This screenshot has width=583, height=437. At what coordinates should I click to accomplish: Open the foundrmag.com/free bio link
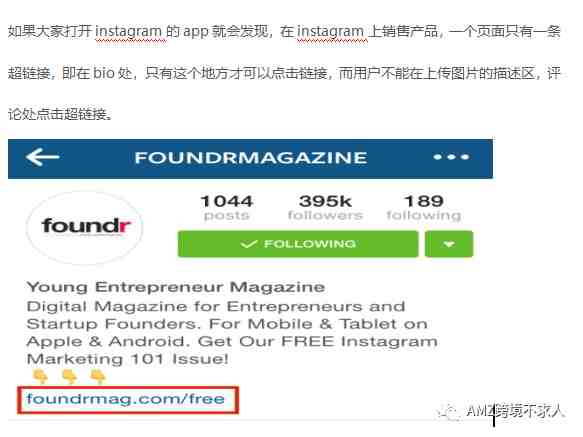126,399
